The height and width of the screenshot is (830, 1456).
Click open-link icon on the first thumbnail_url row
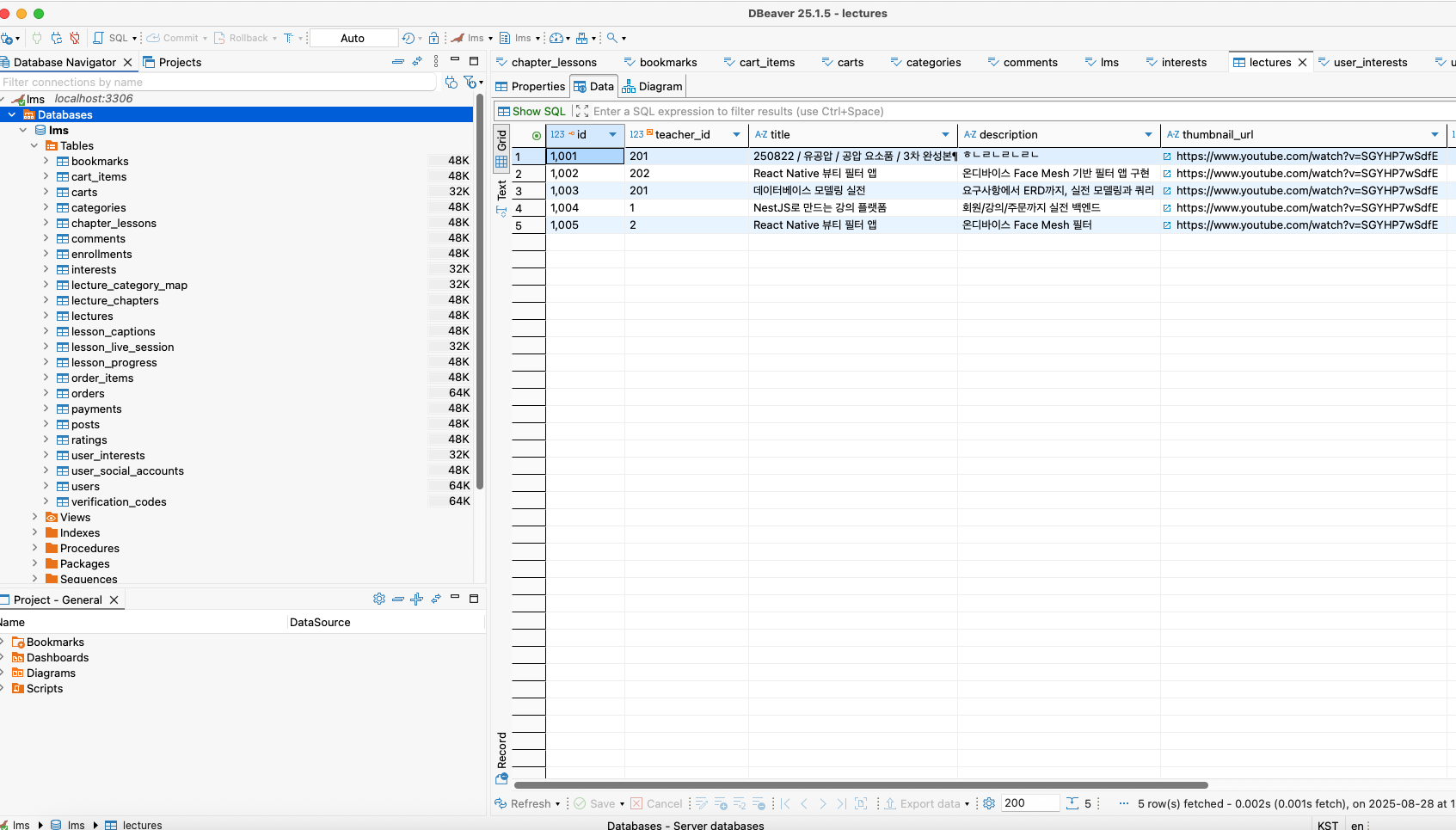coord(1167,157)
